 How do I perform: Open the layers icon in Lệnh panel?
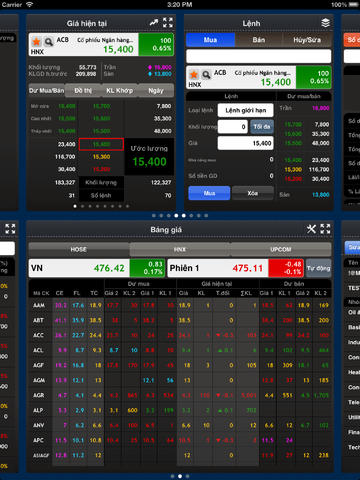[325, 23]
